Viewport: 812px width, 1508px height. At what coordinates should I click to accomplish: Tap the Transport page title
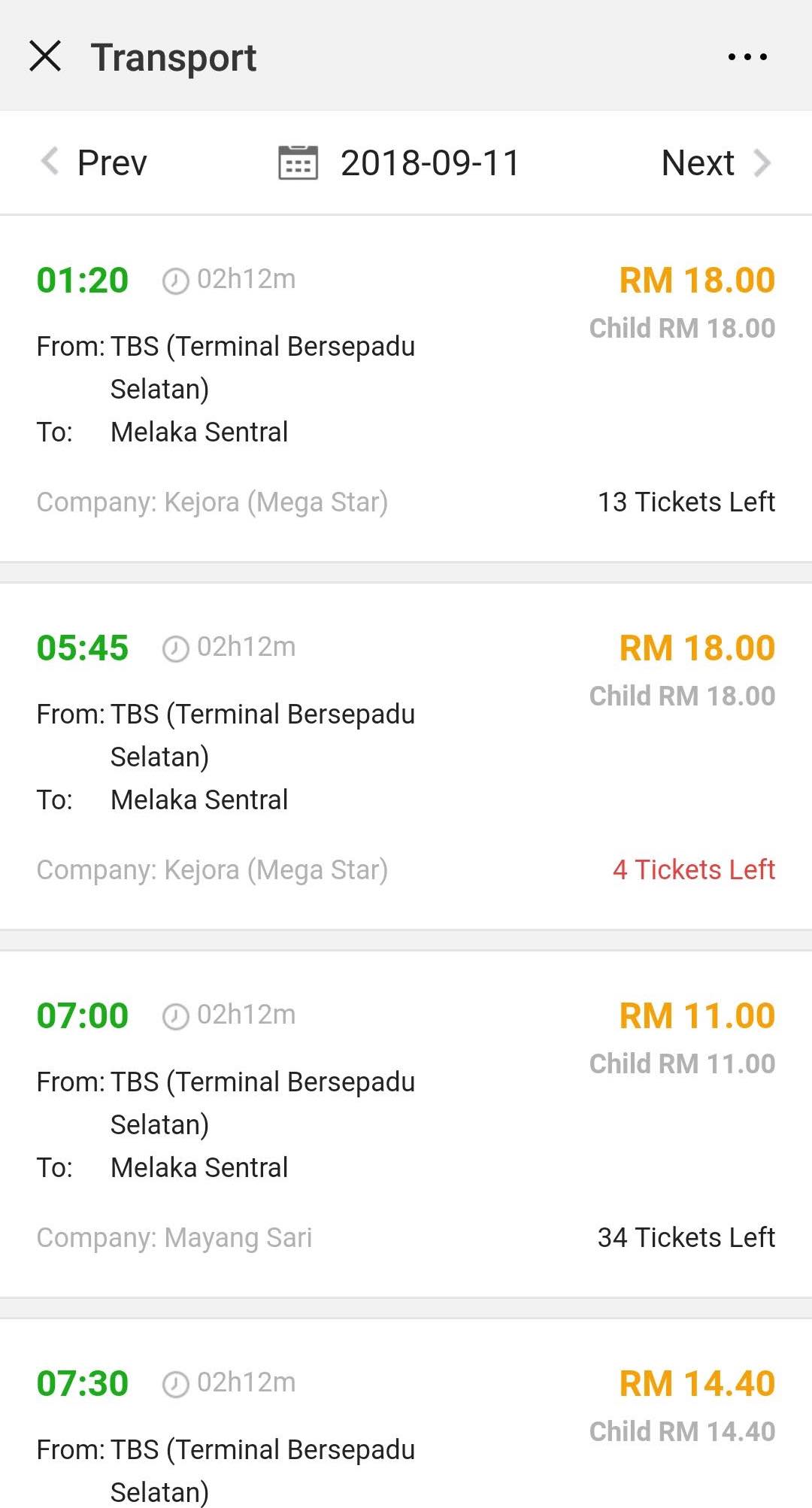[174, 58]
